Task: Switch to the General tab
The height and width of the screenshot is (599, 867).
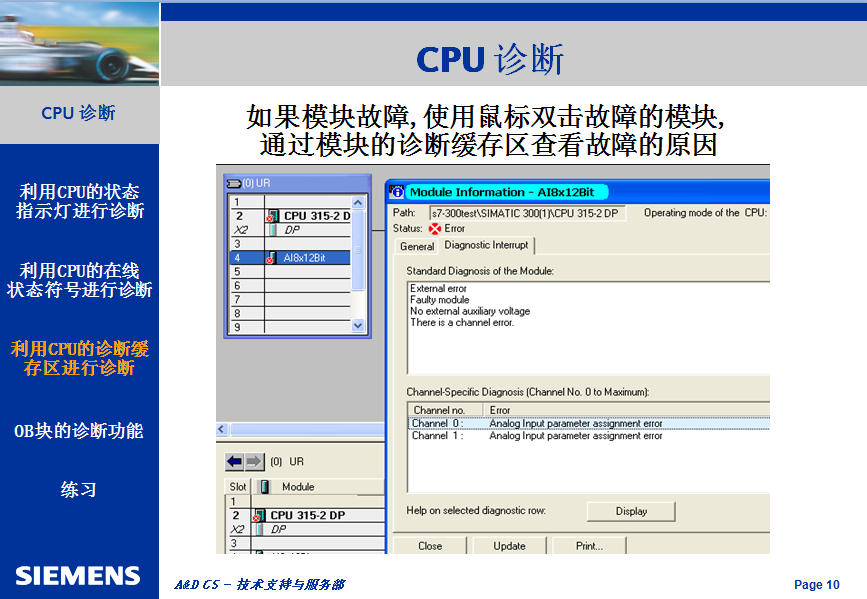Action: 417,247
